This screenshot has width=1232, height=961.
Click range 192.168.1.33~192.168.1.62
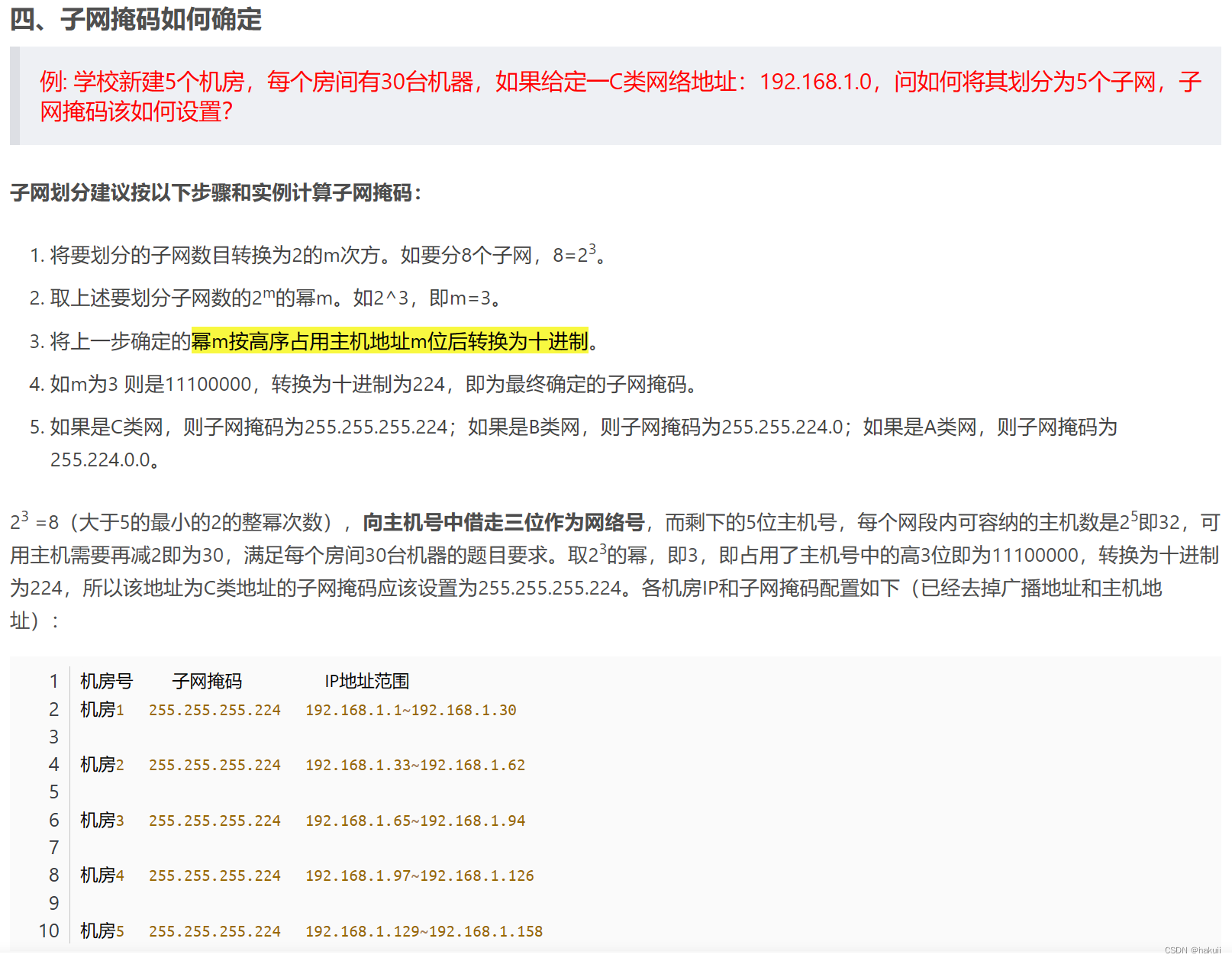[x=415, y=766]
